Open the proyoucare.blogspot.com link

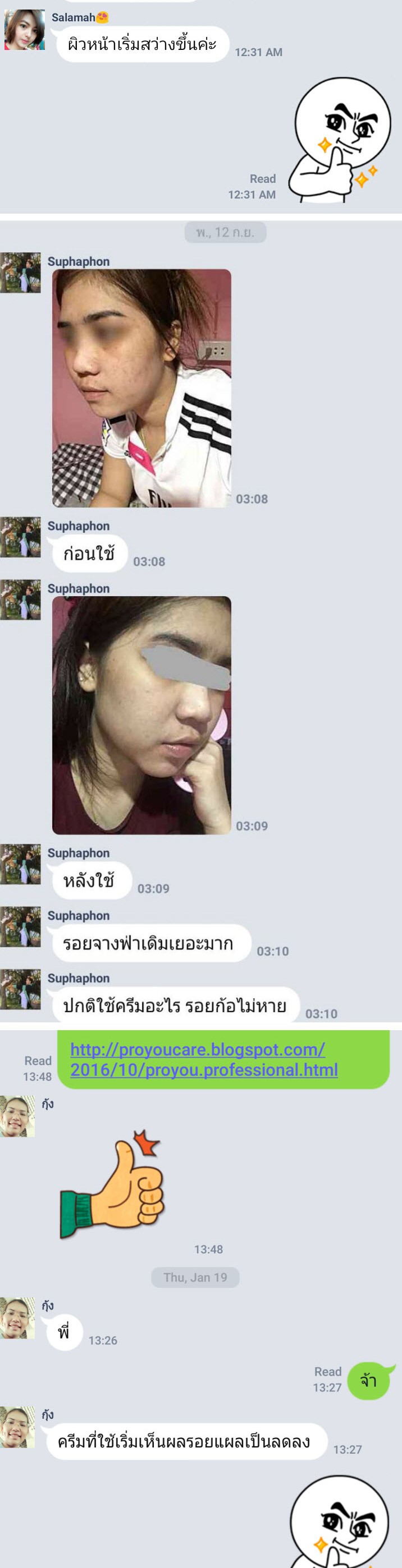[203, 1059]
